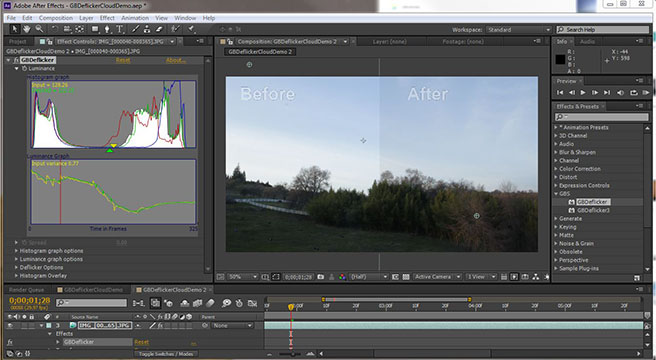The width and height of the screenshot is (656, 360).
Task: Click the Play button in Preview panel
Action: tap(583, 93)
